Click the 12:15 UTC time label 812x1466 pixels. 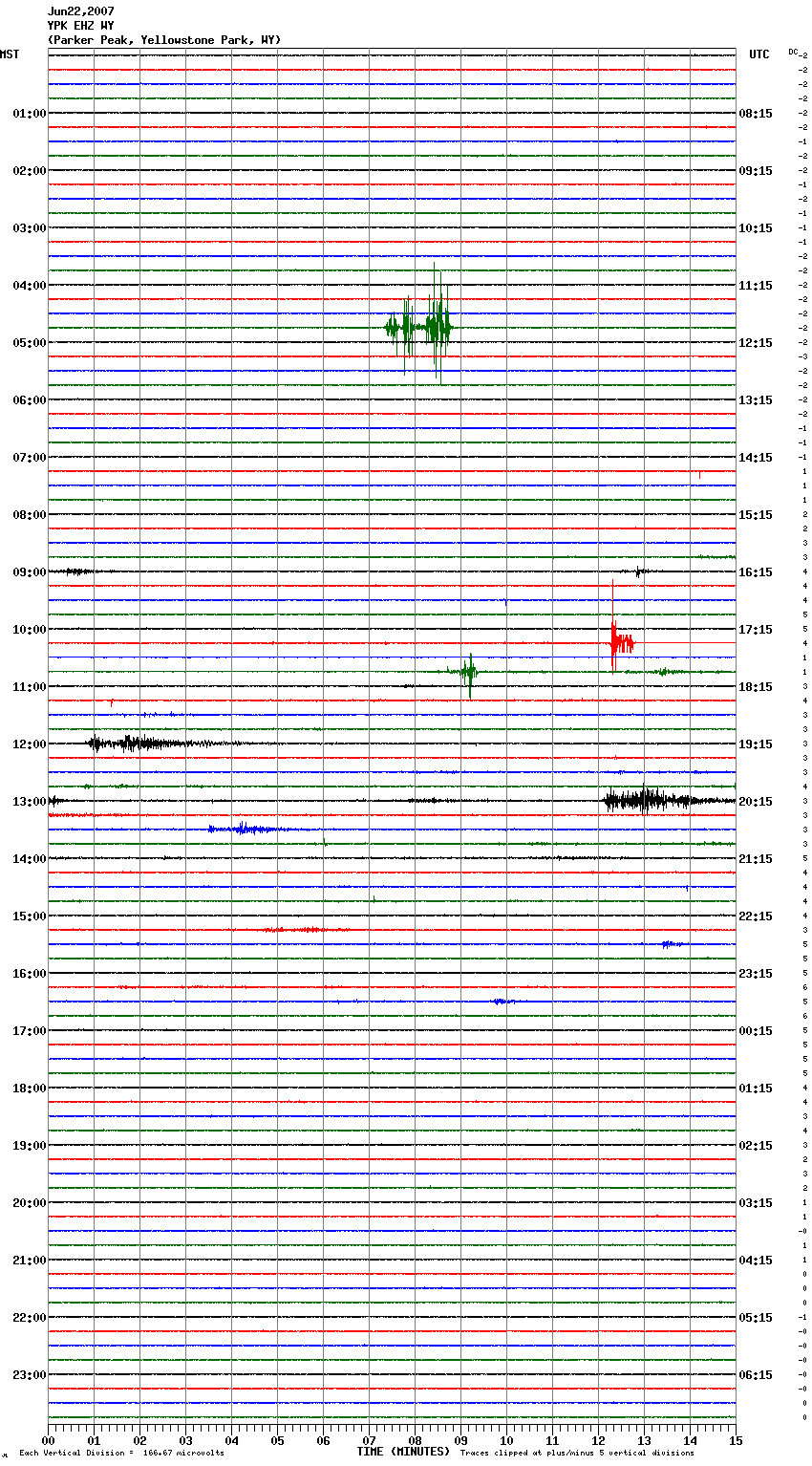click(x=756, y=343)
